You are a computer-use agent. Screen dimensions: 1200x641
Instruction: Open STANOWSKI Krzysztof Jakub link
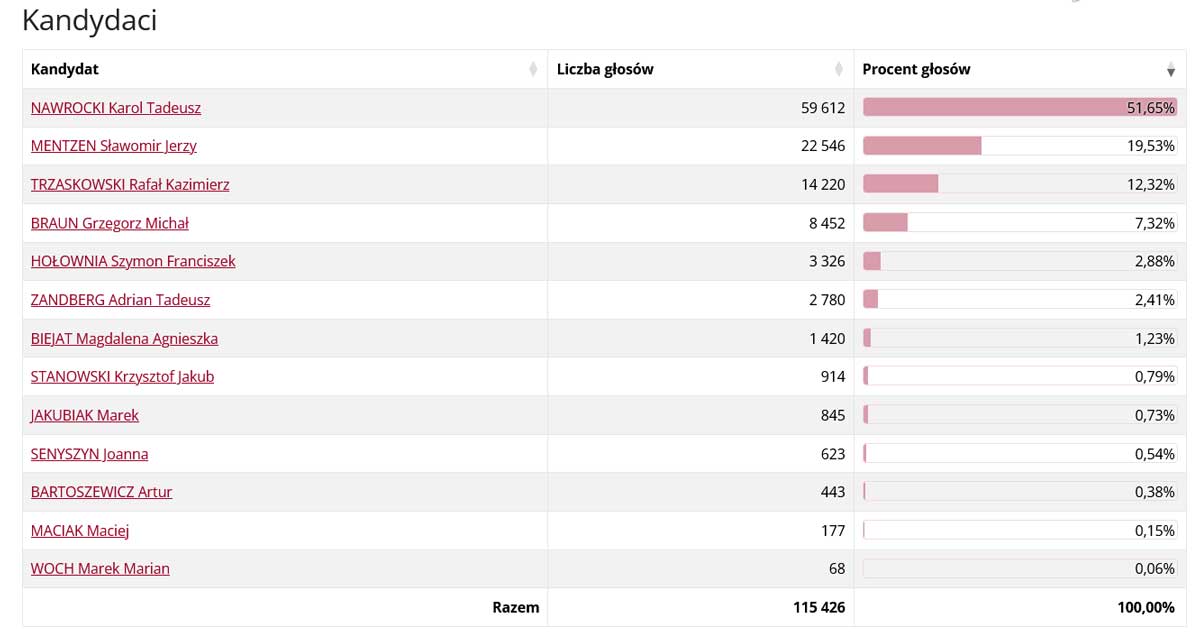pos(122,377)
